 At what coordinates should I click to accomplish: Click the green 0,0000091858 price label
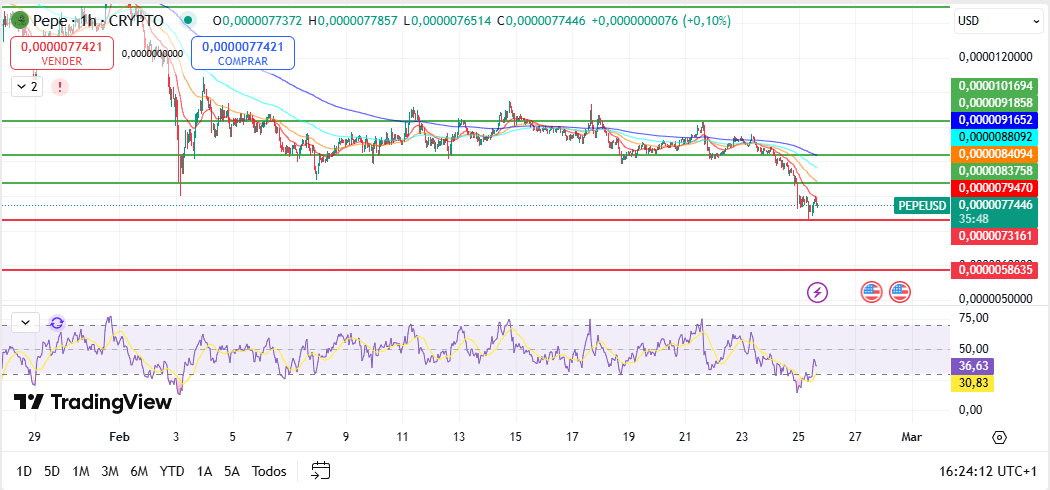click(995, 103)
